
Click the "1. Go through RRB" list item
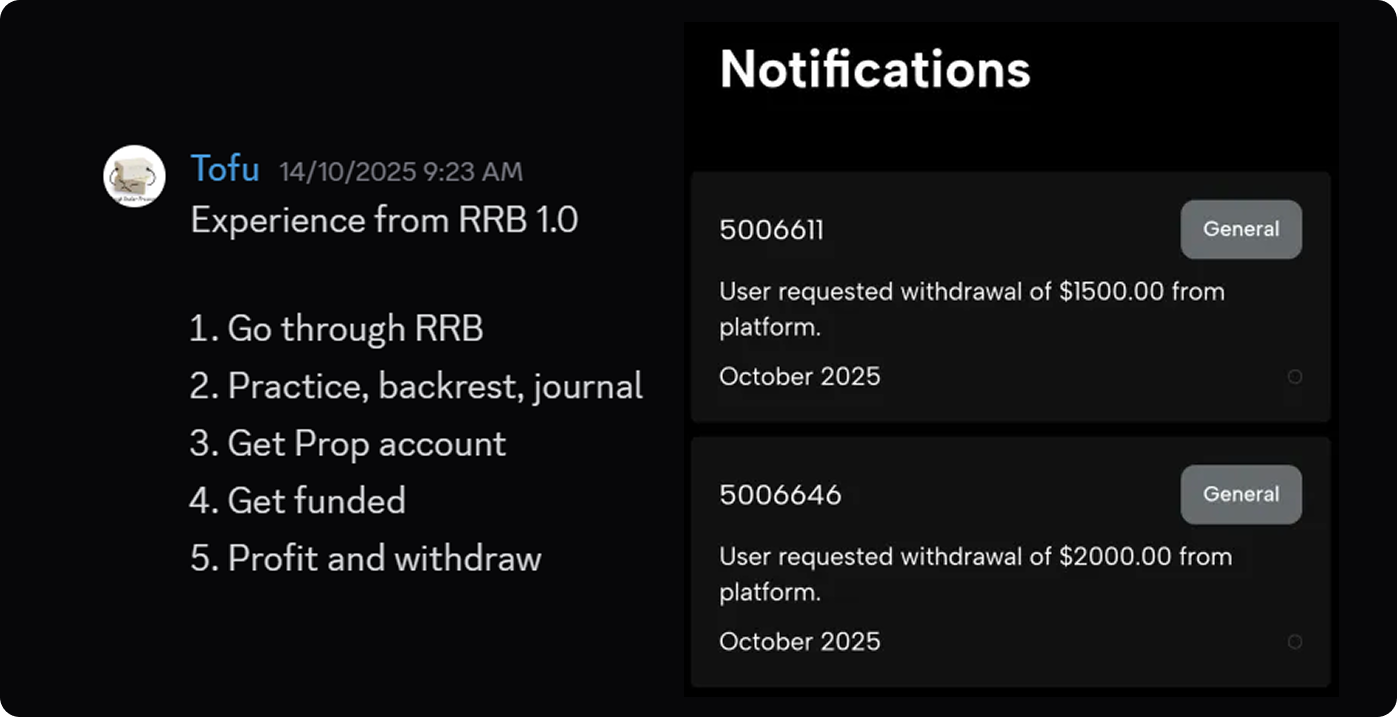pyautogui.click(x=336, y=329)
